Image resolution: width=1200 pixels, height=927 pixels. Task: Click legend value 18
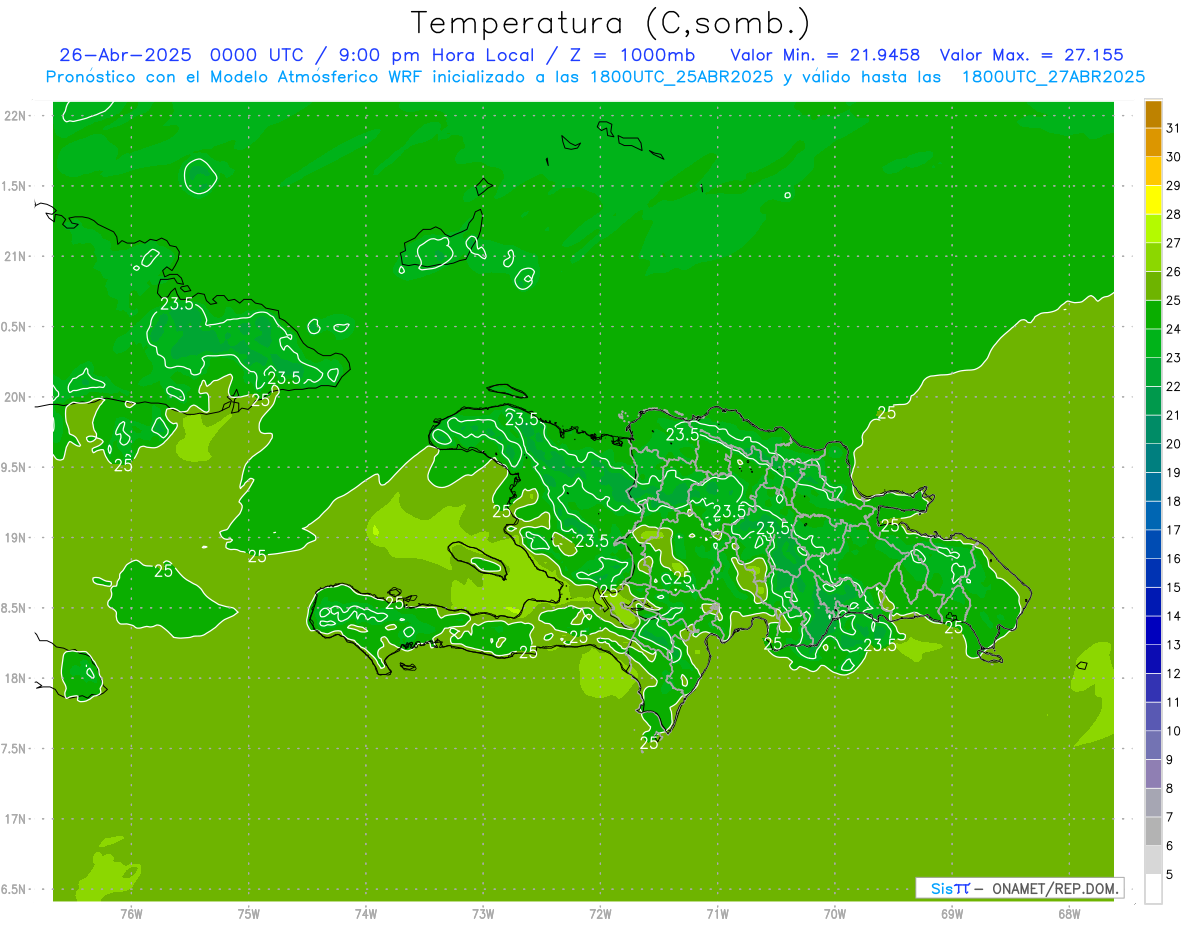click(x=1174, y=501)
